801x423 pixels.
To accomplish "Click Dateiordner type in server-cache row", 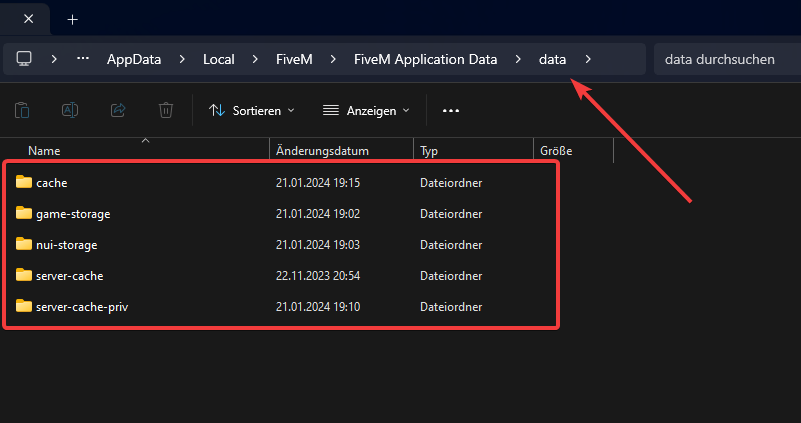I will [x=451, y=276].
